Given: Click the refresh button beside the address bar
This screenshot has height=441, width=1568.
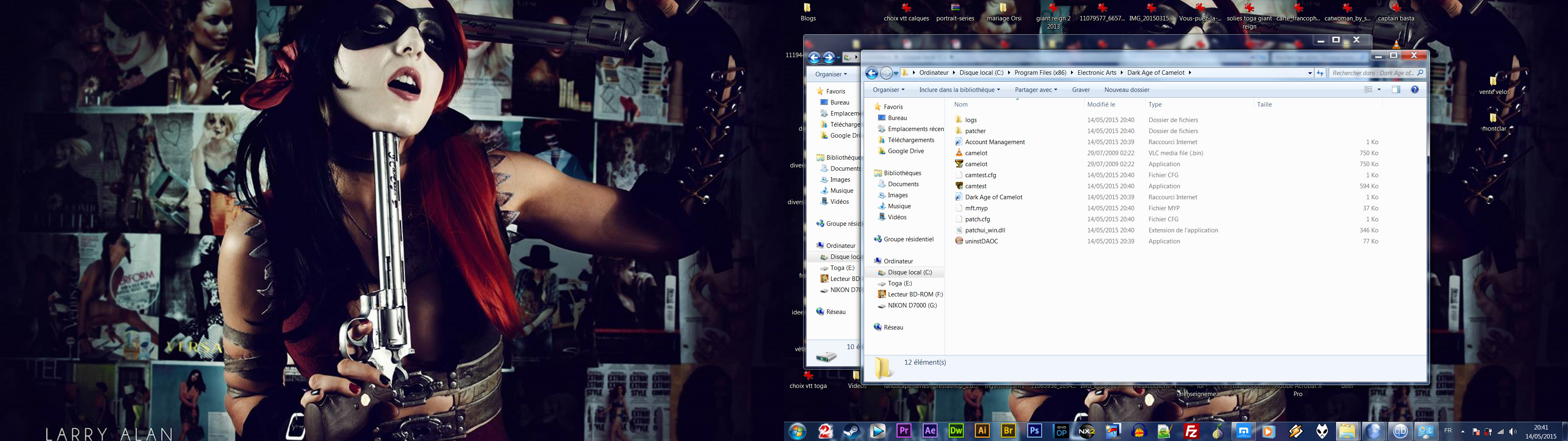Looking at the screenshot, I should (x=1320, y=73).
